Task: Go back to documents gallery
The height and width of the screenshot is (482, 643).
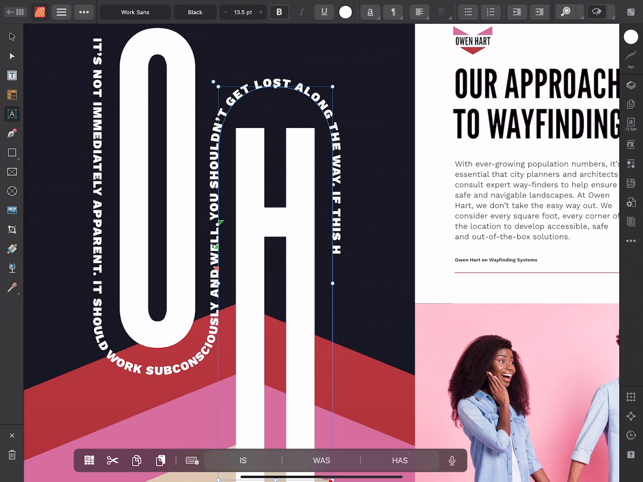Action: (15, 12)
